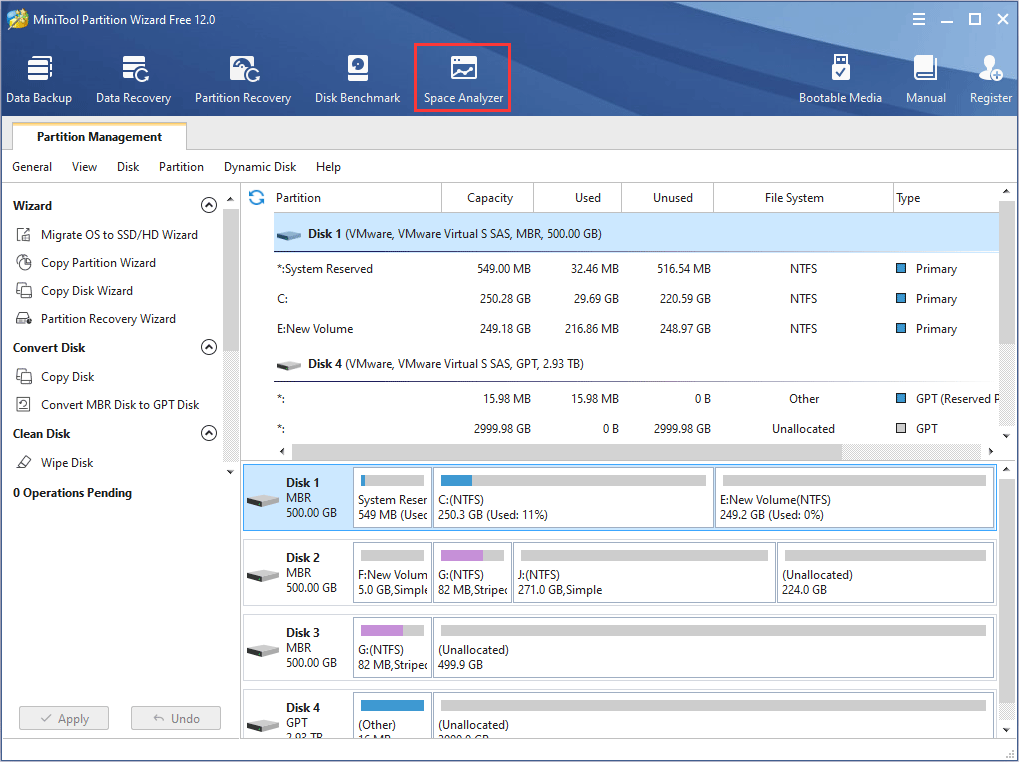
Task: Open the Partition menu
Action: point(181,167)
